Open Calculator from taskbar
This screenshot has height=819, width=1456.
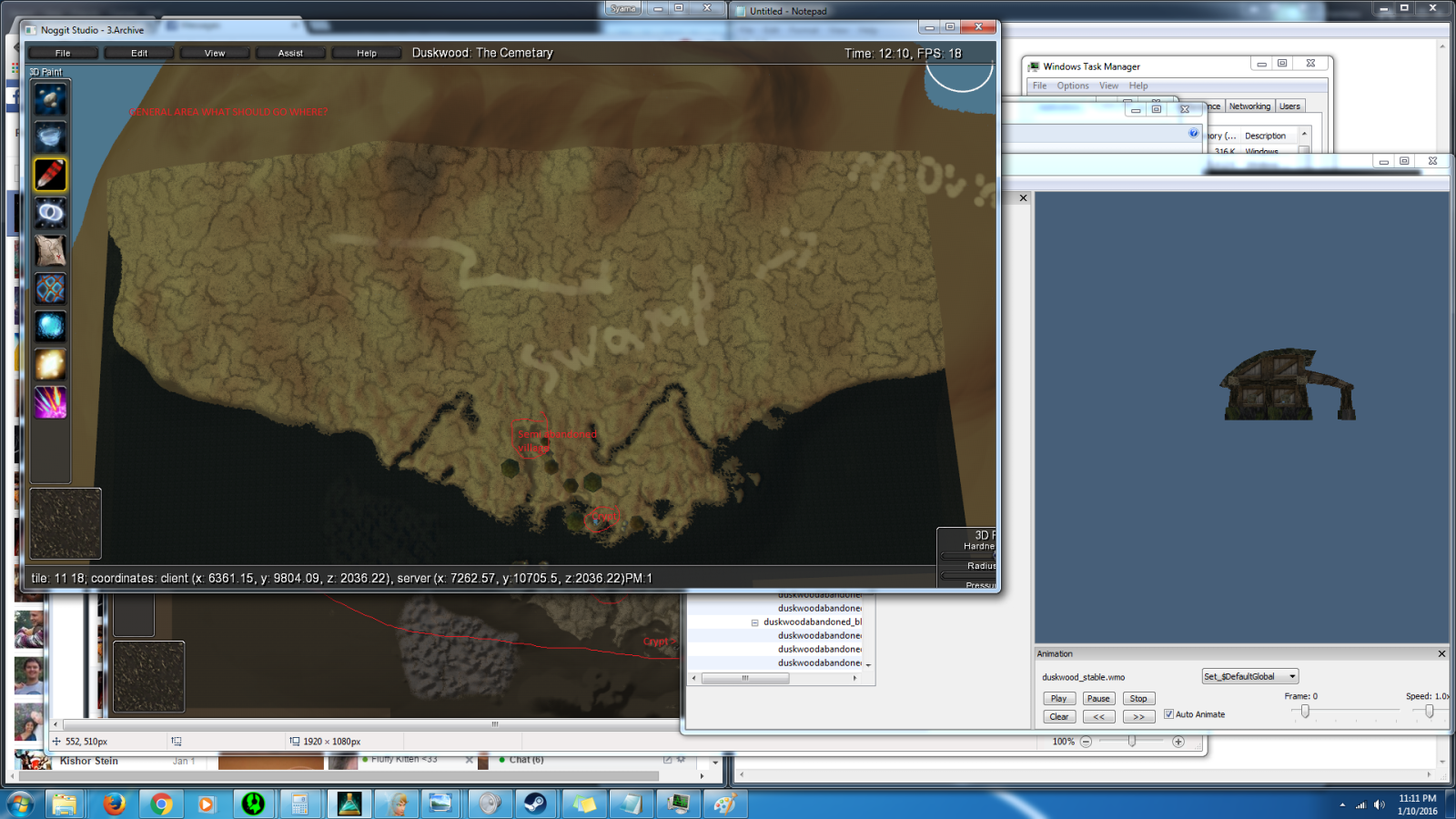(x=300, y=804)
